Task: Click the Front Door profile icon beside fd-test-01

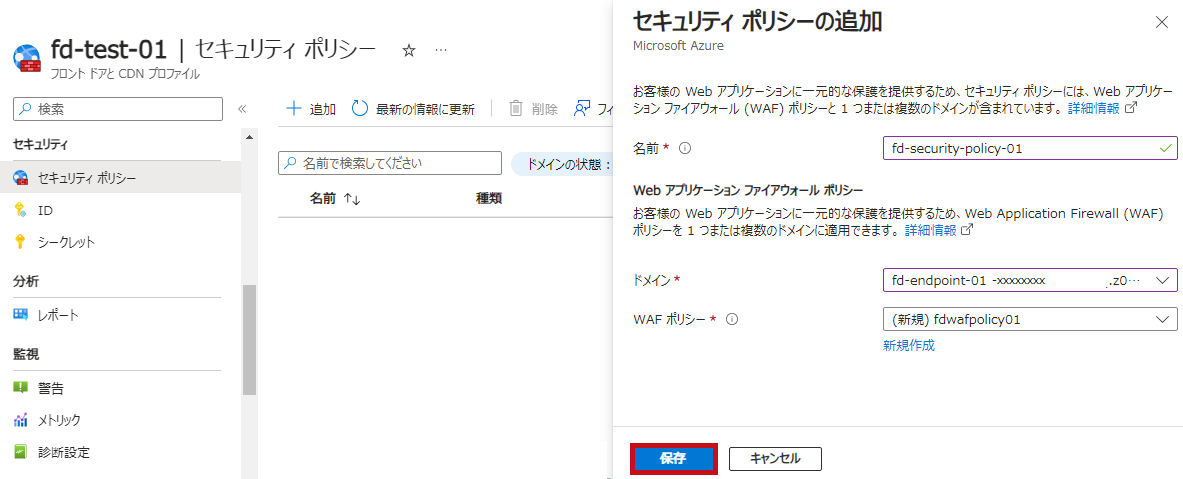Action: [27, 58]
